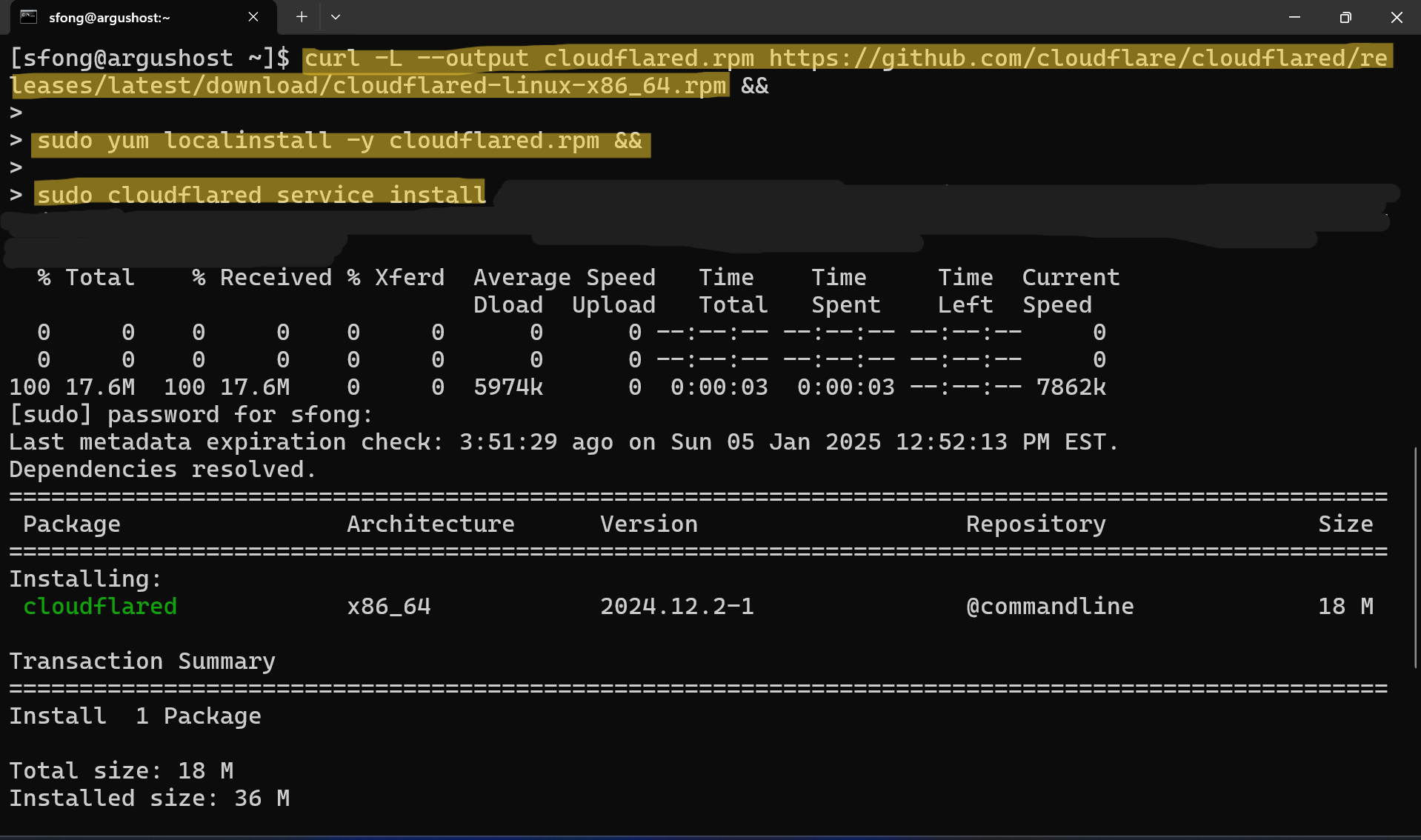Select the sfong@argushost:~ terminal tab
The width and height of the screenshot is (1421, 840).
point(142,17)
